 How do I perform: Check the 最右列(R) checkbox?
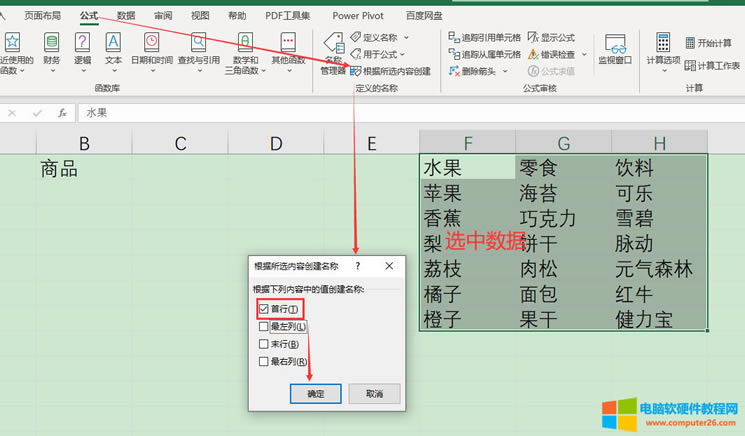[264, 361]
